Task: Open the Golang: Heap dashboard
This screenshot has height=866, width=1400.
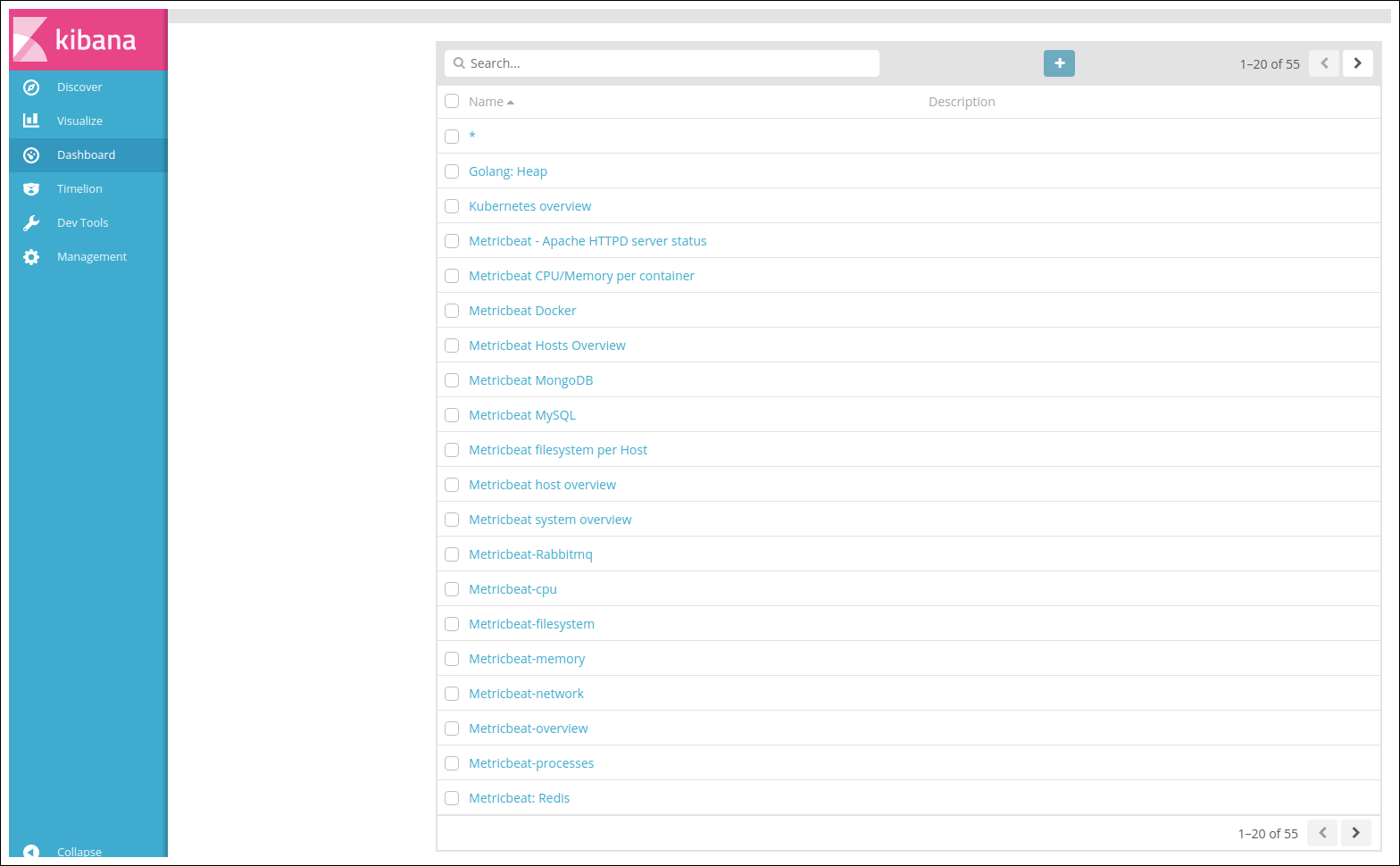Action: (508, 171)
